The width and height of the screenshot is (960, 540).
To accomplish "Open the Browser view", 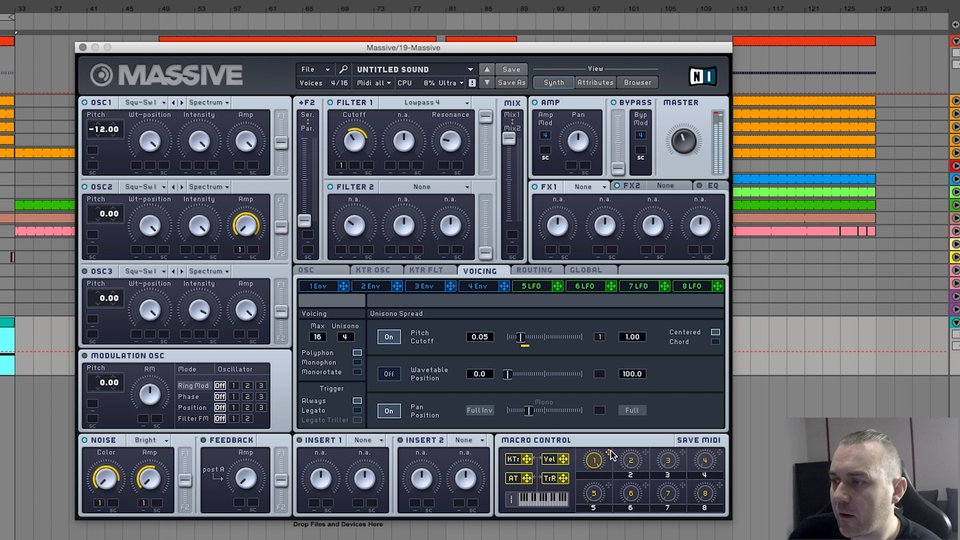I will point(637,83).
